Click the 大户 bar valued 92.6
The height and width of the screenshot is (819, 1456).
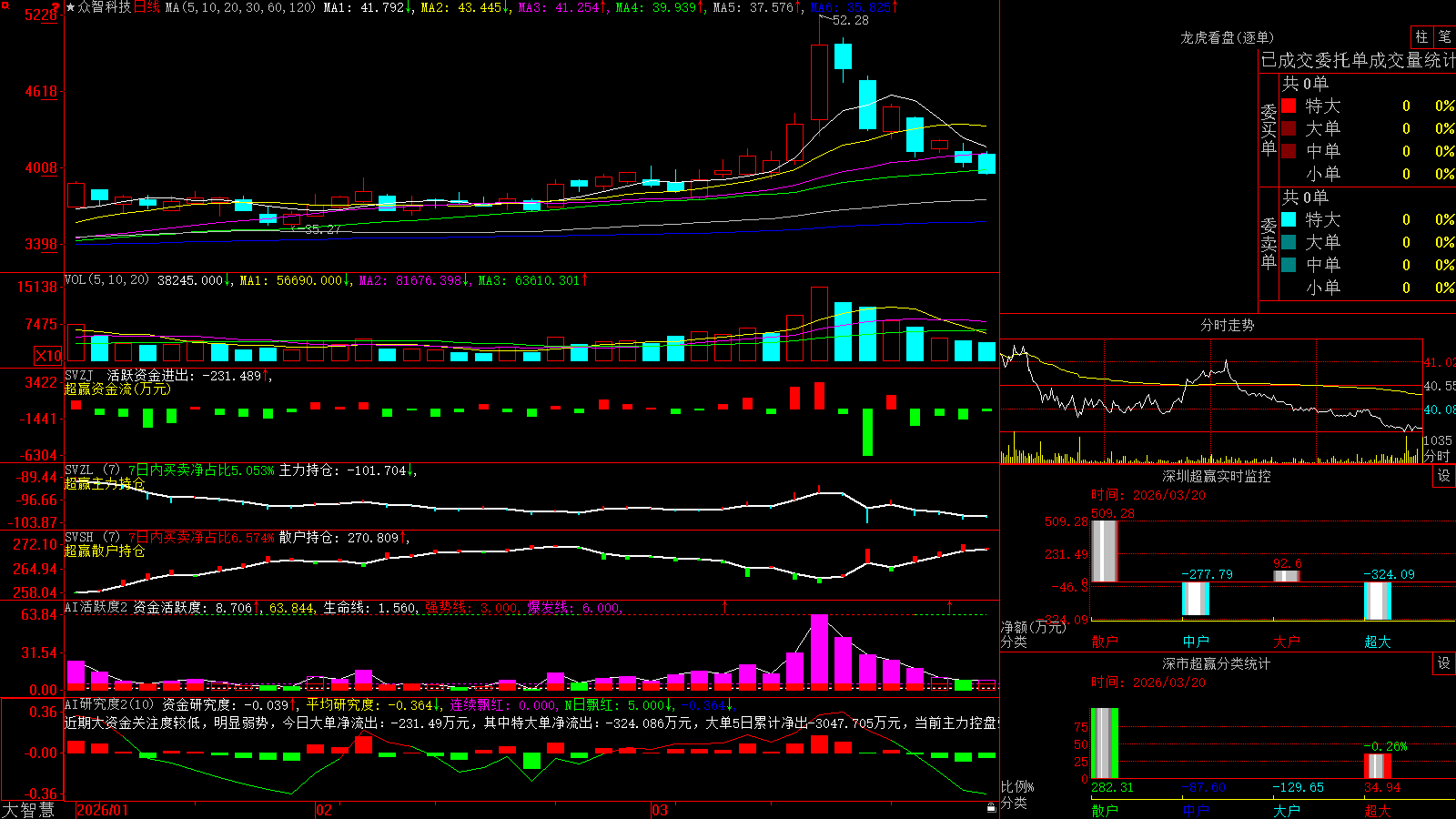pos(1287,576)
